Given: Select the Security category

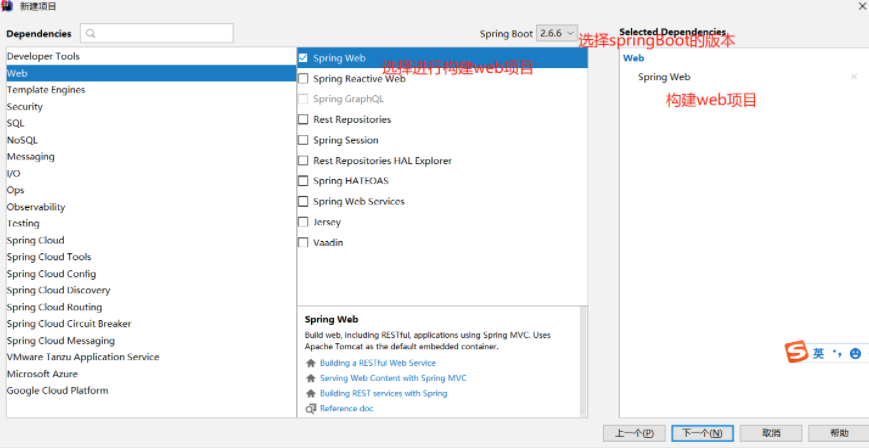Looking at the screenshot, I should click(x=151, y=106).
